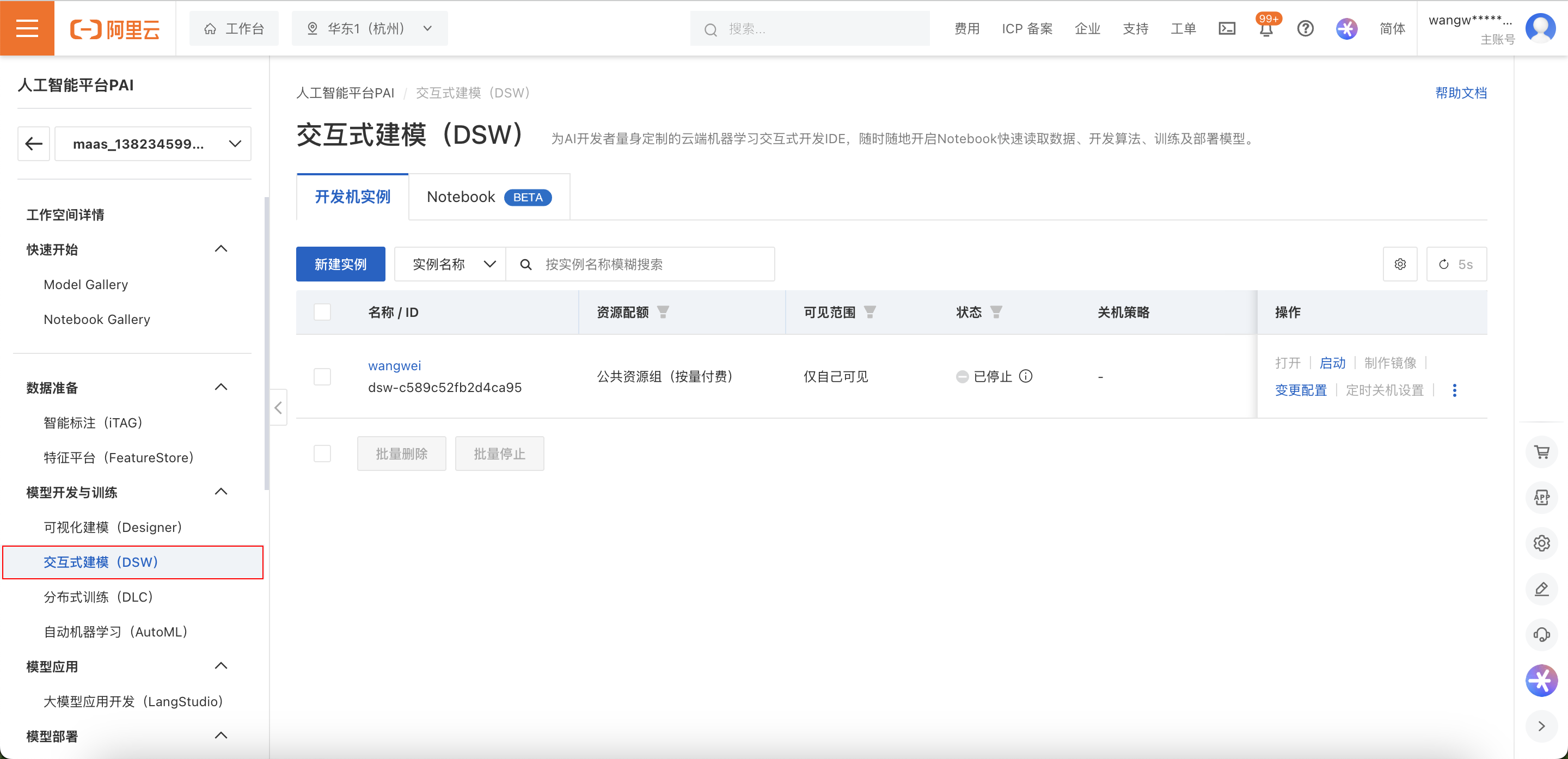This screenshot has width=1568, height=759.
Task: Open the 实例名称 search type dropdown
Action: click(450, 264)
